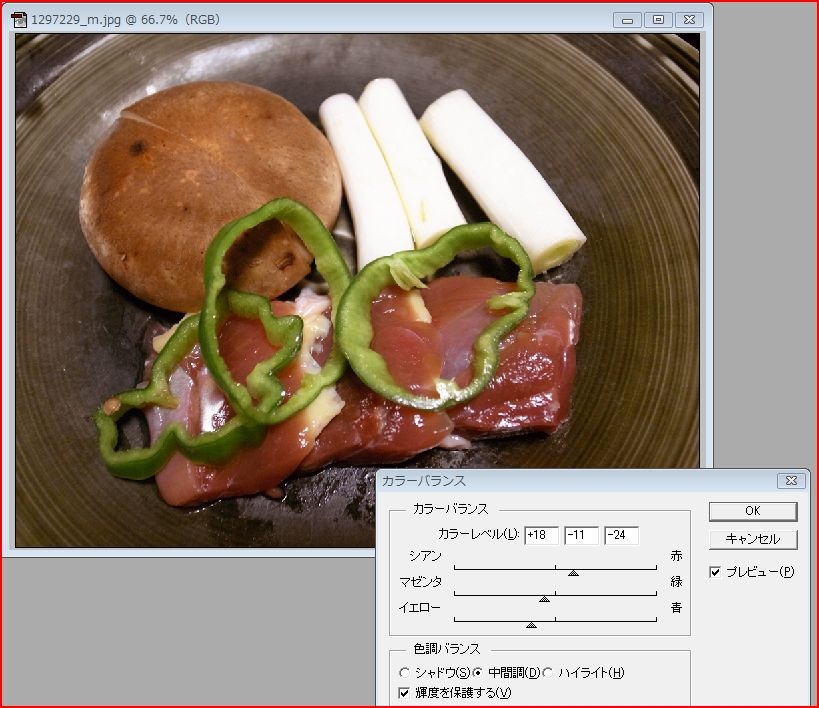Screen dimensions: 819x708
Task: Minimize the 1297229_m.jpg image window
Action: (628, 20)
